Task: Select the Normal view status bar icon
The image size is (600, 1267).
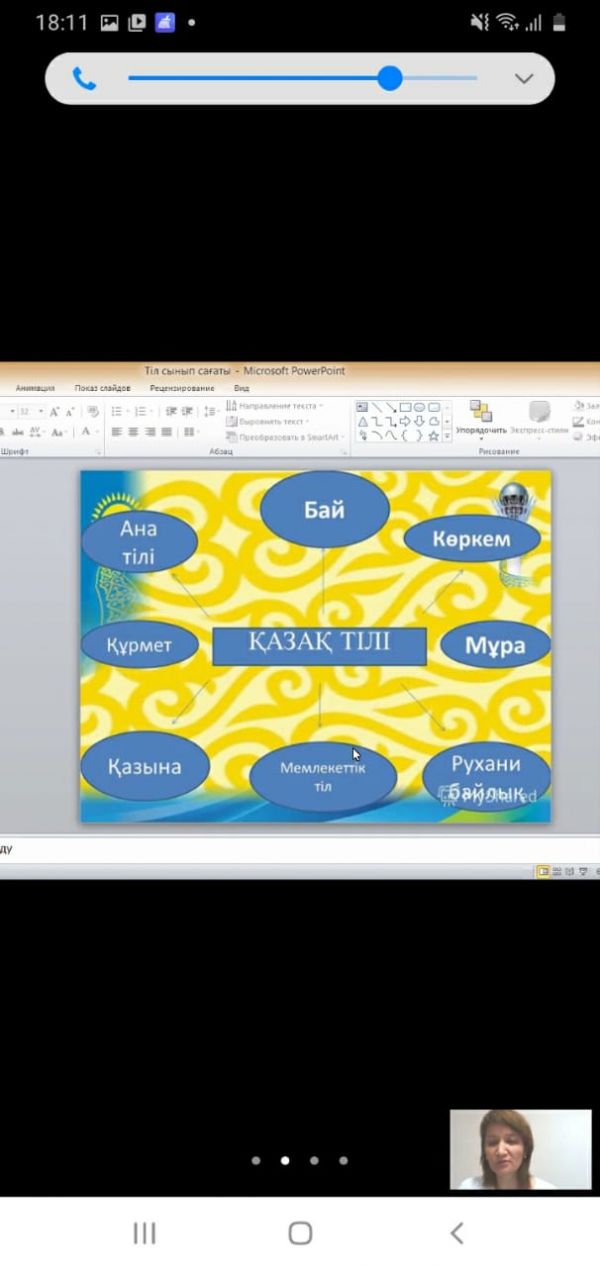Action: coord(543,871)
